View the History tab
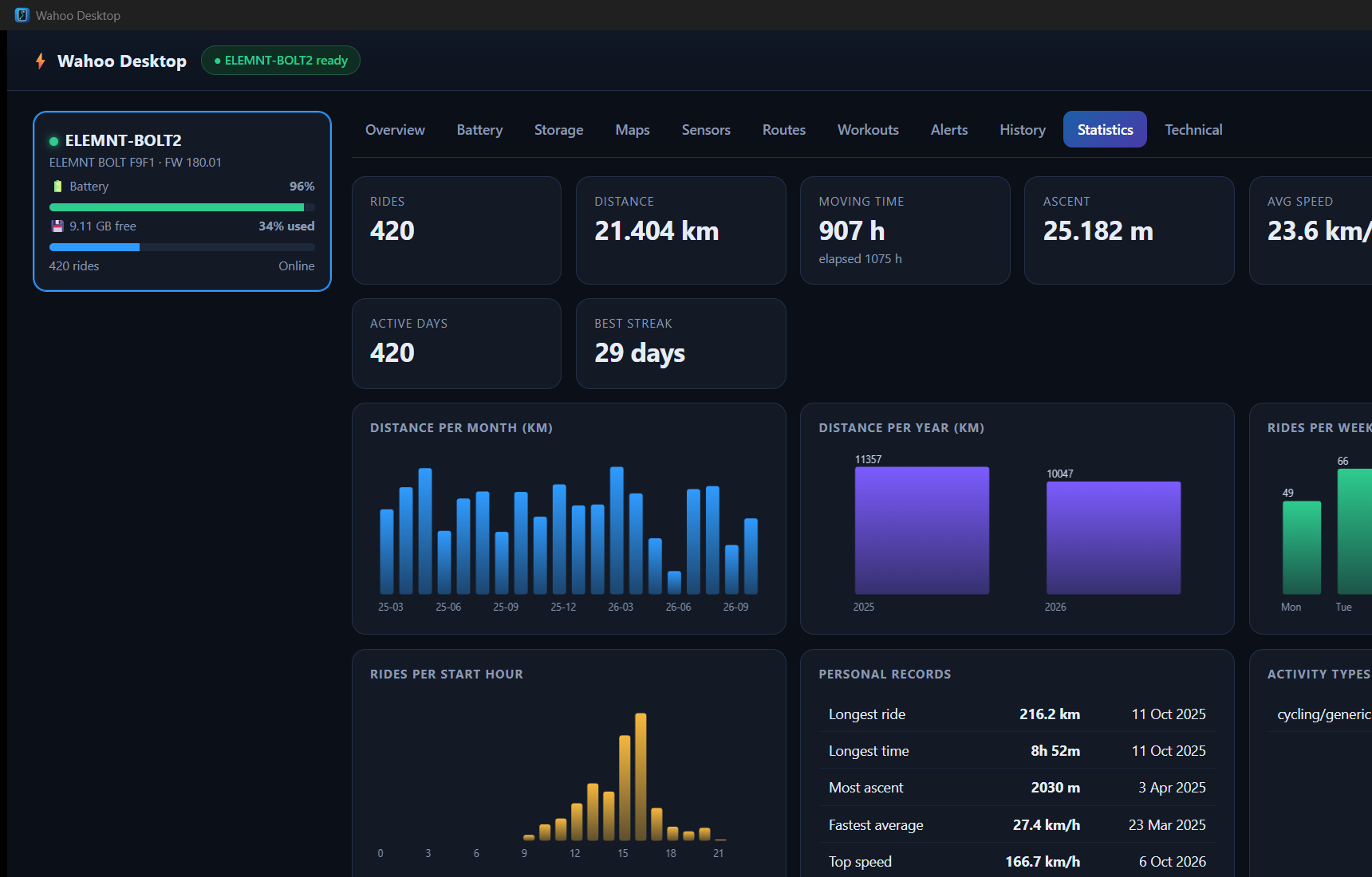This screenshot has height=877, width=1372. [1023, 130]
